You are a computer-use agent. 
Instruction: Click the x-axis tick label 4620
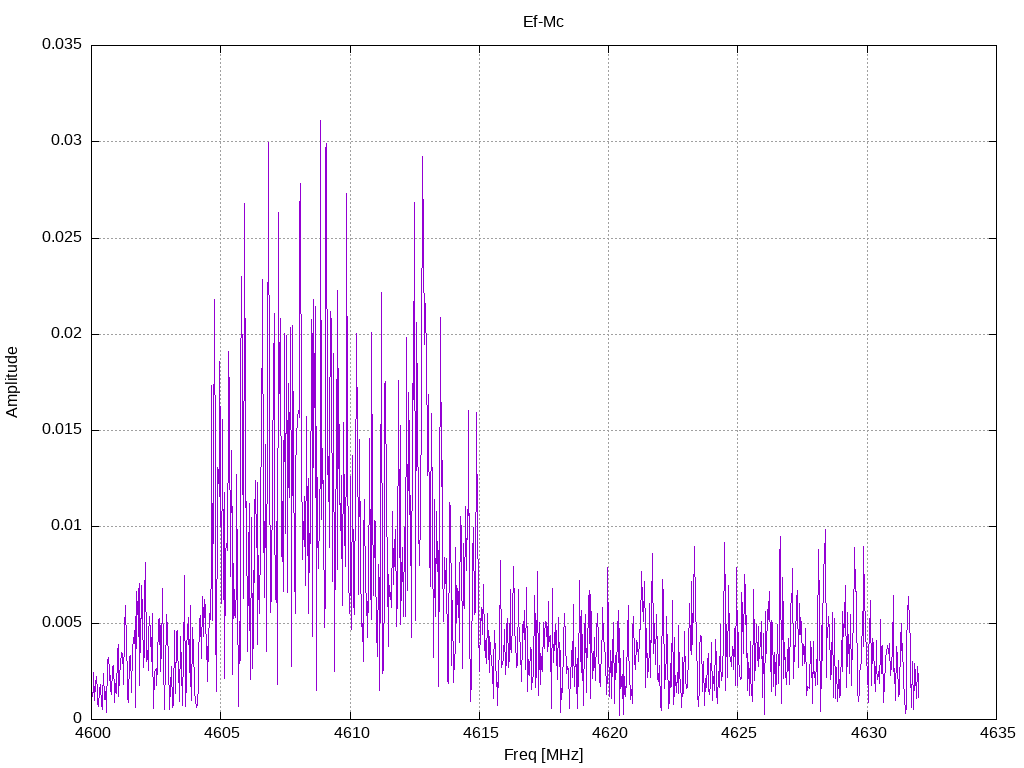coord(609,733)
